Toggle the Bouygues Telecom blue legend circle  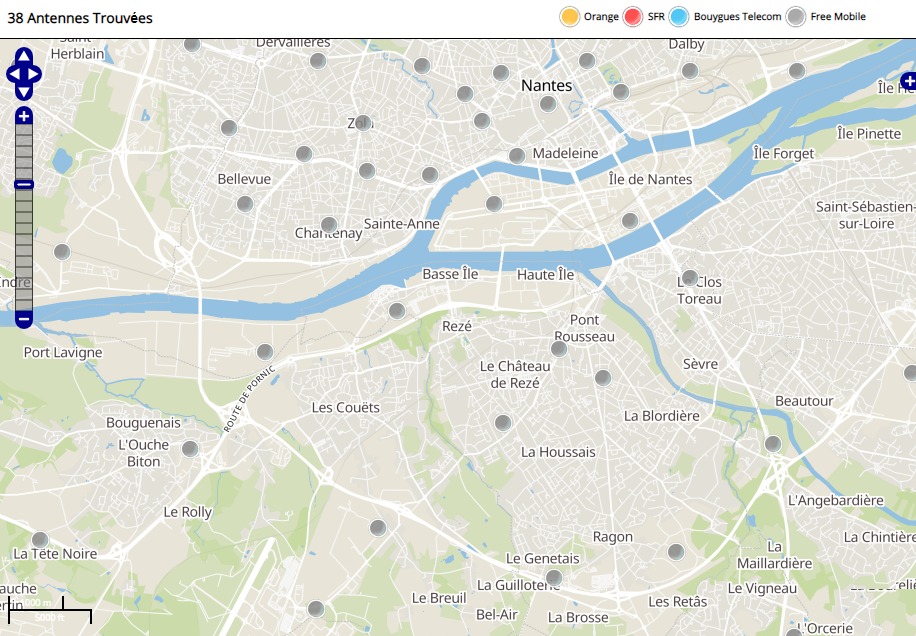coord(680,17)
